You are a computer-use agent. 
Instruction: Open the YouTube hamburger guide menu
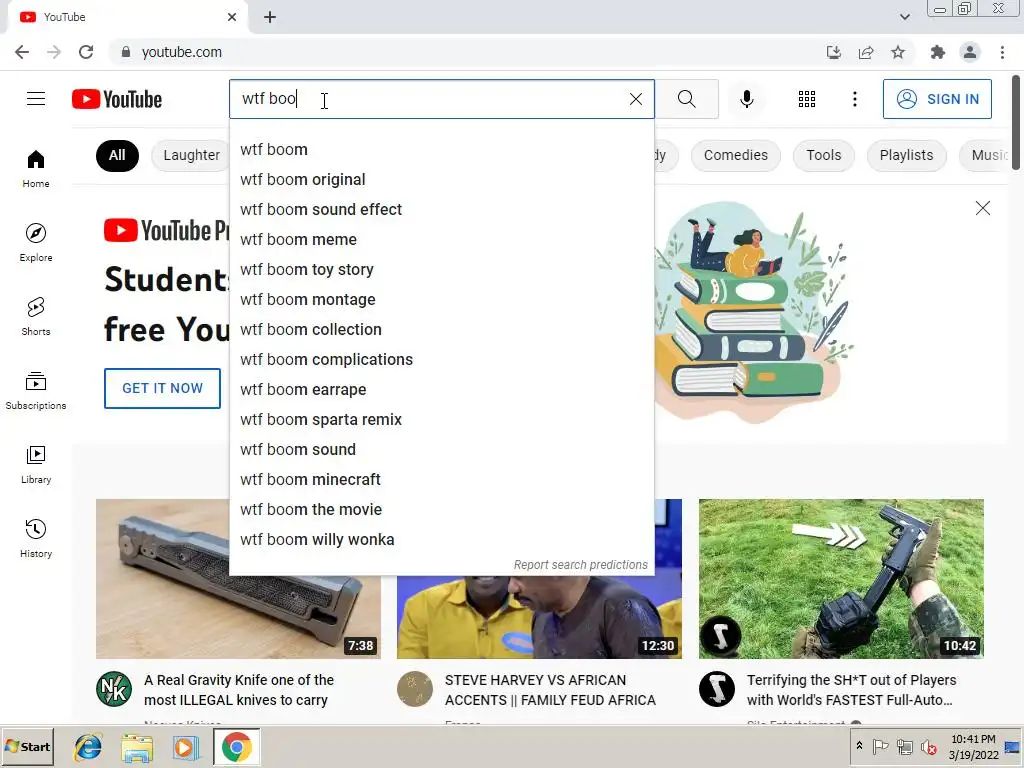click(x=36, y=99)
